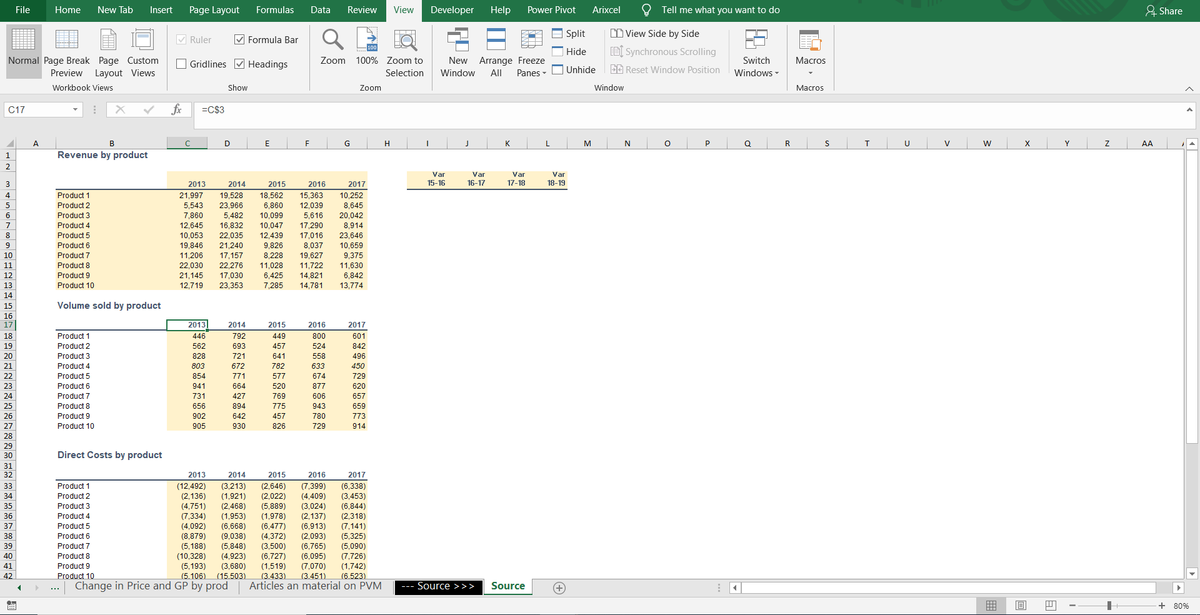Go to Page Layout tab
Image resolution: width=1200 pixels, height=615 pixels.
(x=214, y=9)
